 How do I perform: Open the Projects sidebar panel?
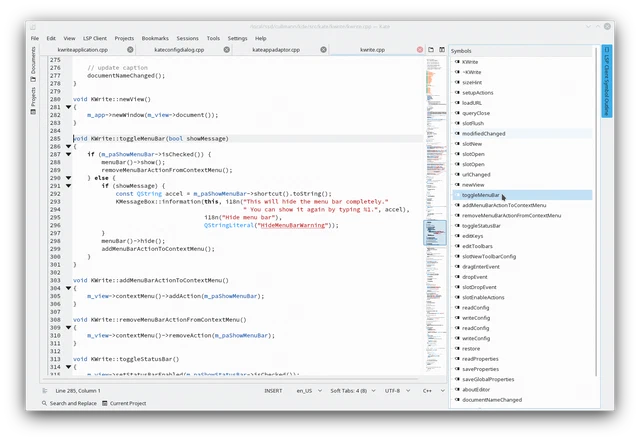(x=33, y=100)
